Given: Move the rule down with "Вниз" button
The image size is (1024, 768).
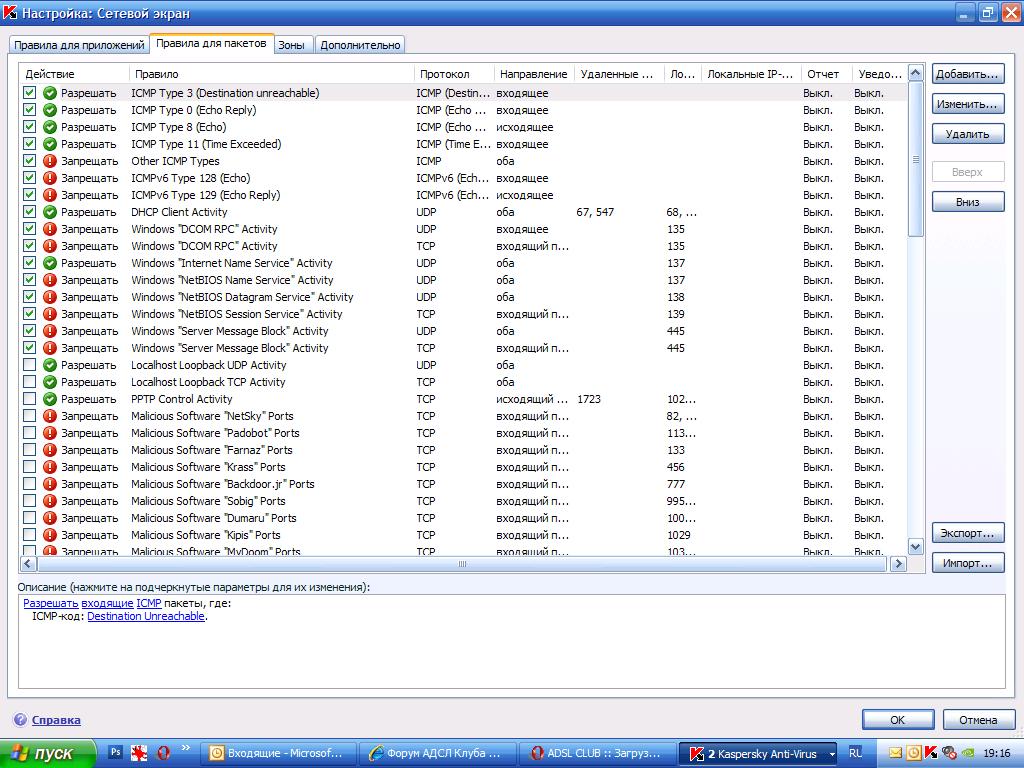Looking at the screenshot, I should (x=968, y=202).
